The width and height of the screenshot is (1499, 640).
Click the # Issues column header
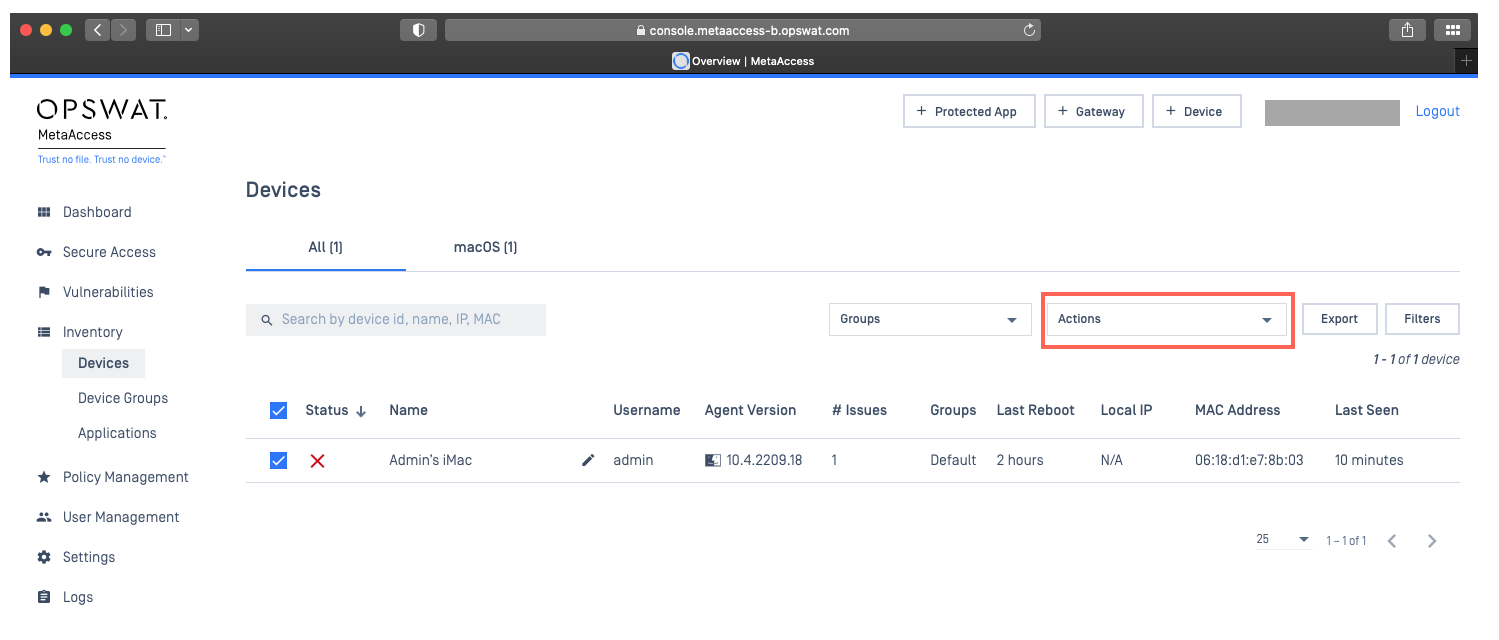859,410
